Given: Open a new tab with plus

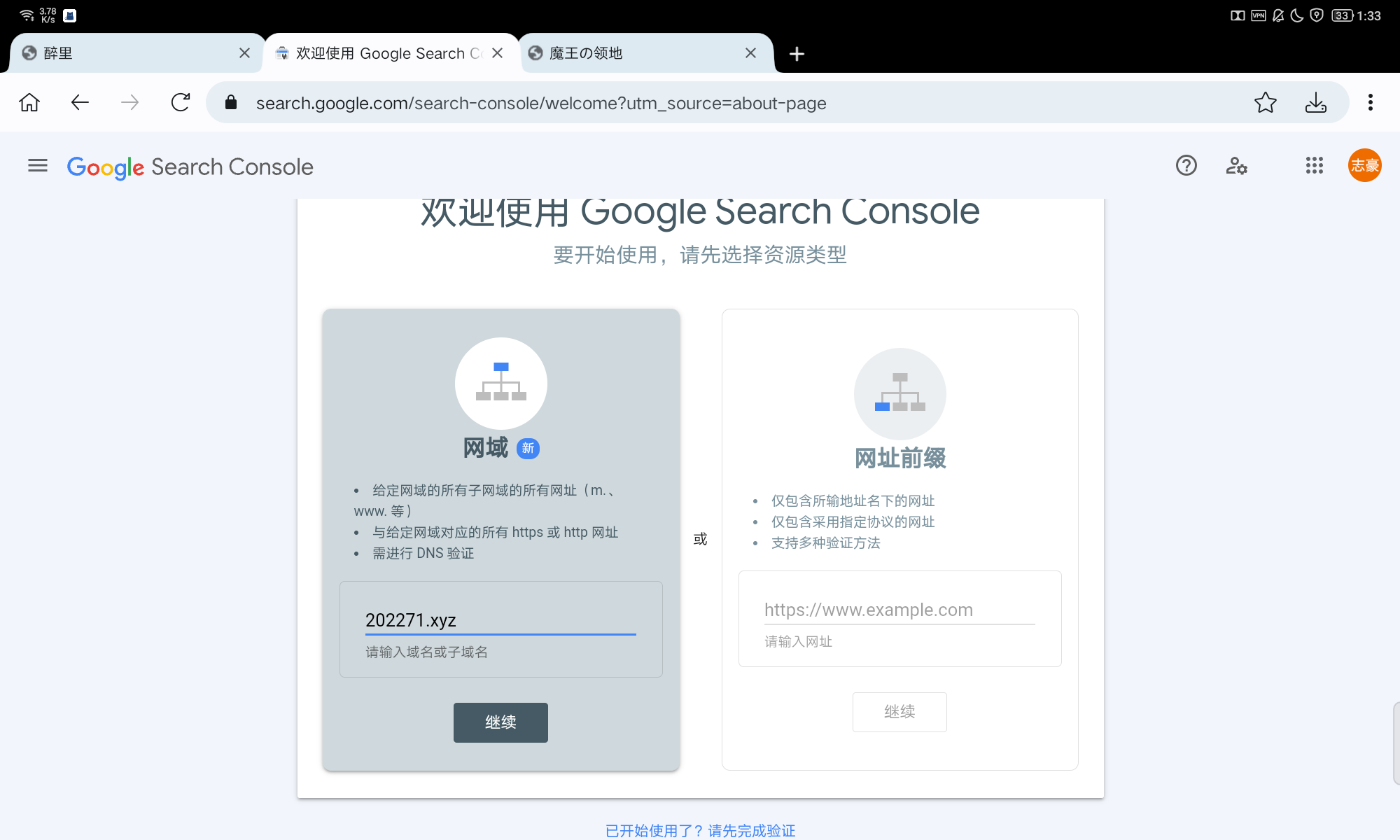Looking at the screenshot, I should 797,54.
